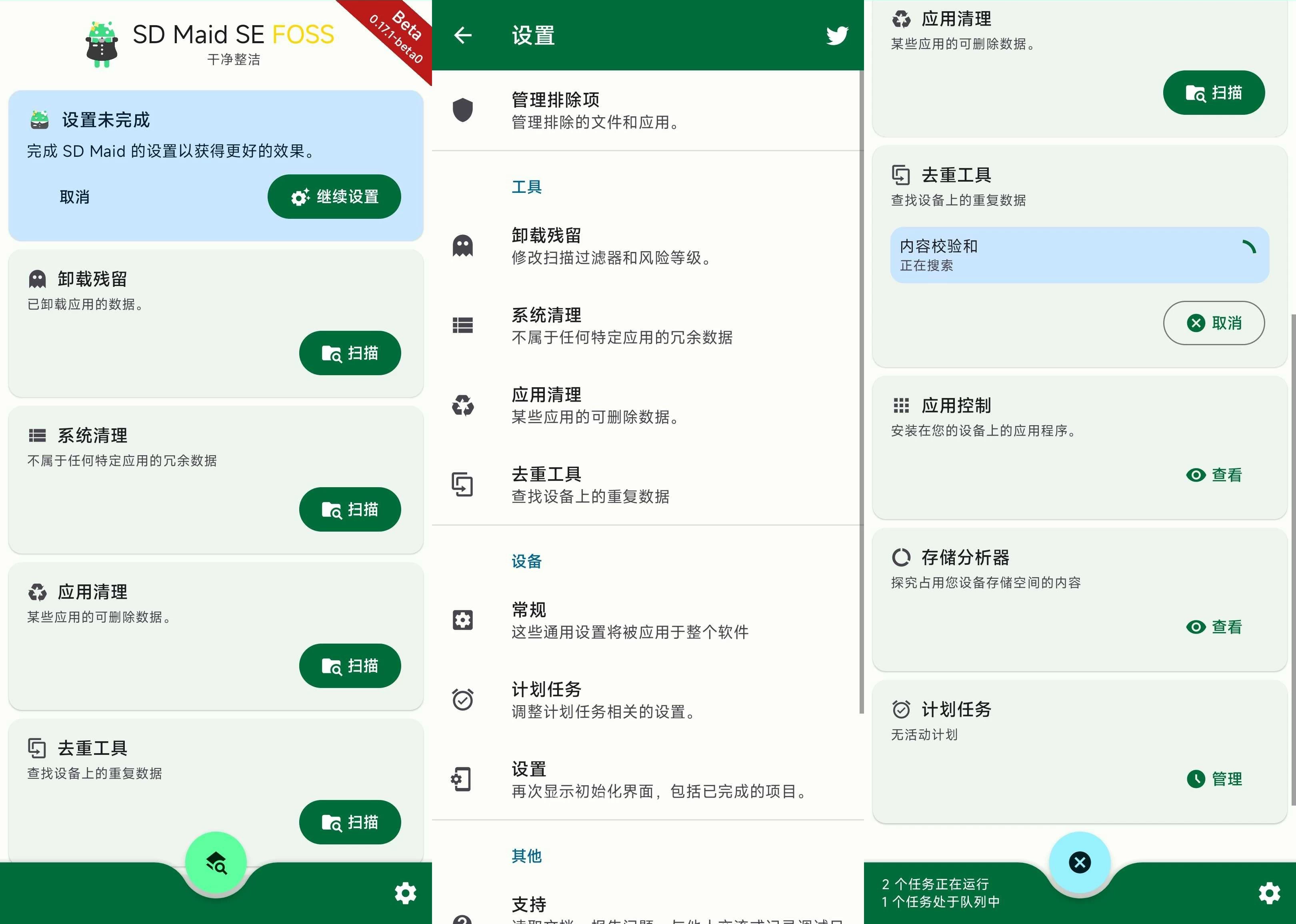This screenshot has width=1296, height=924.
Task: Click the settings list scrollbar
Action: pyautogui.click(x=861, y=392)
